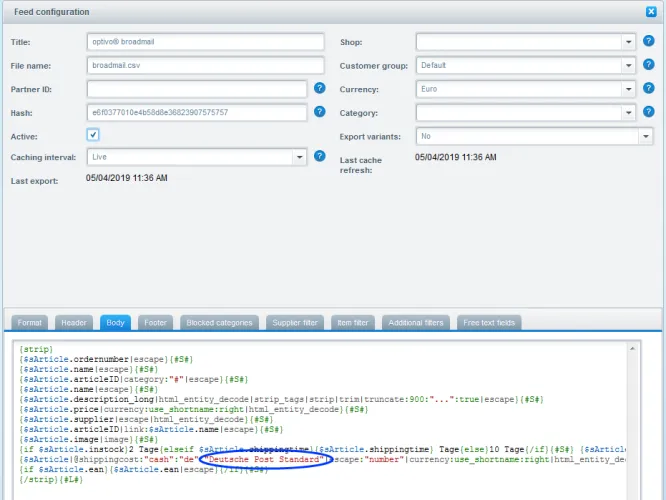Click the $sArticle.description_long template line
Viewport: 666px width, 500px height.
click(282, 399)
